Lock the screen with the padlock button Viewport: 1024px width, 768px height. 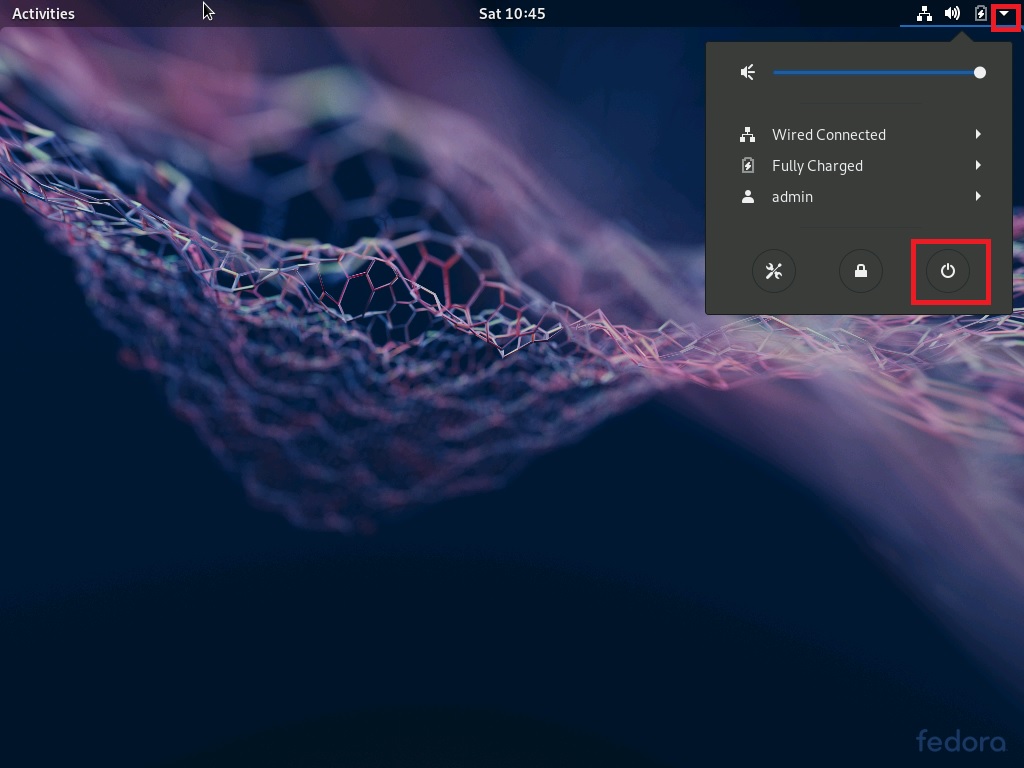click(861, 271)
